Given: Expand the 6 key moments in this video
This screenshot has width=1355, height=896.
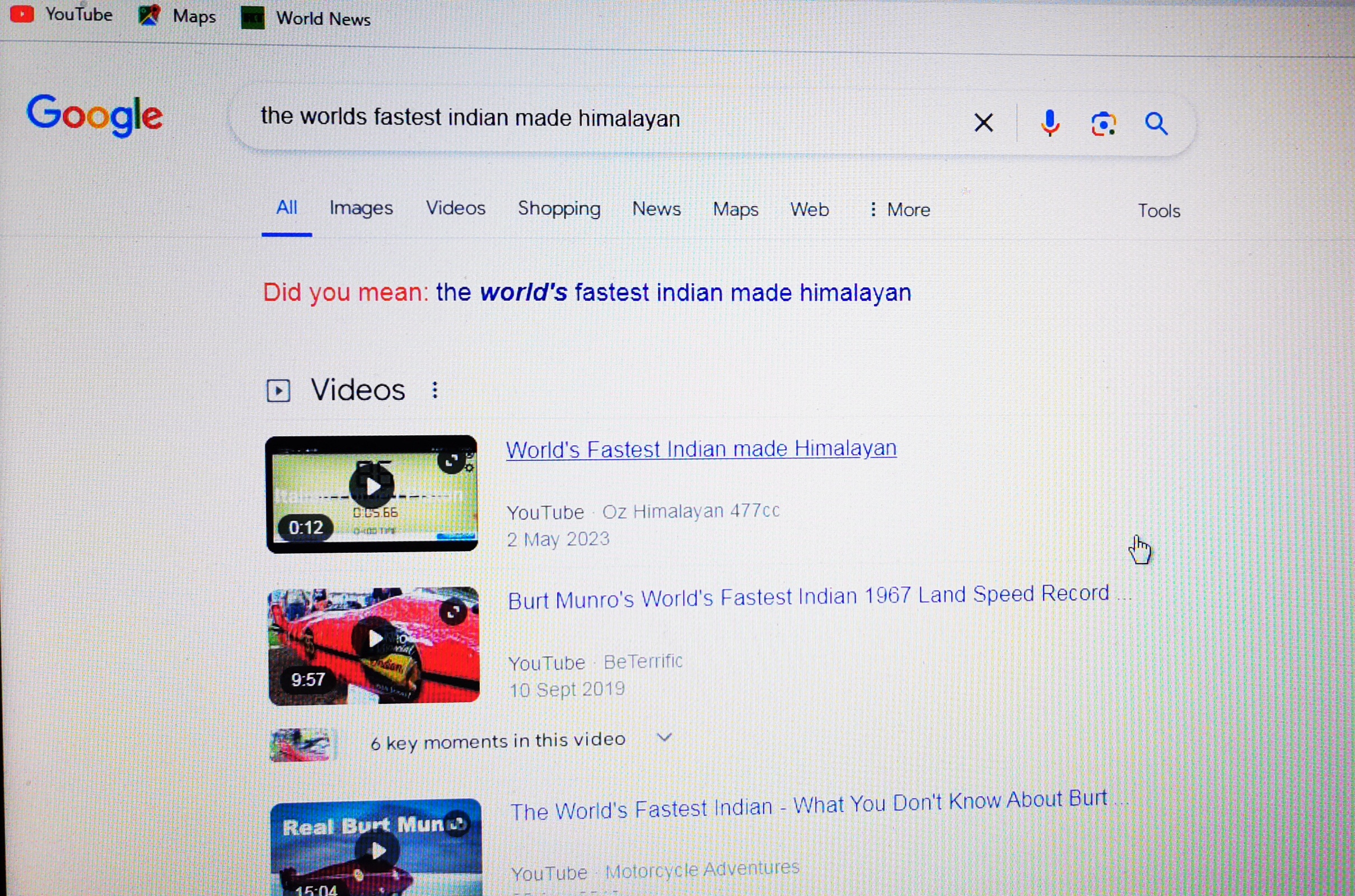Looking at the screenshot, I should pos(664,737).
